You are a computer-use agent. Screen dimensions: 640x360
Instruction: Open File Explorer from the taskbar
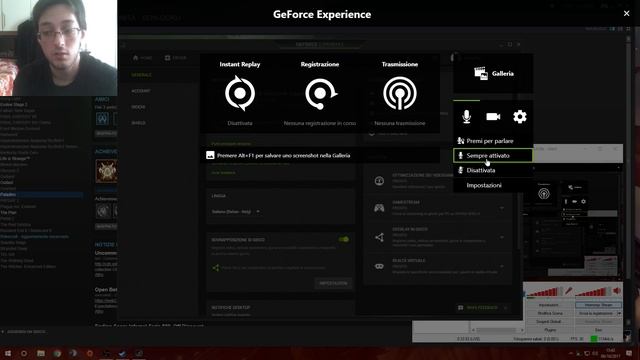[x=41, y=353]
